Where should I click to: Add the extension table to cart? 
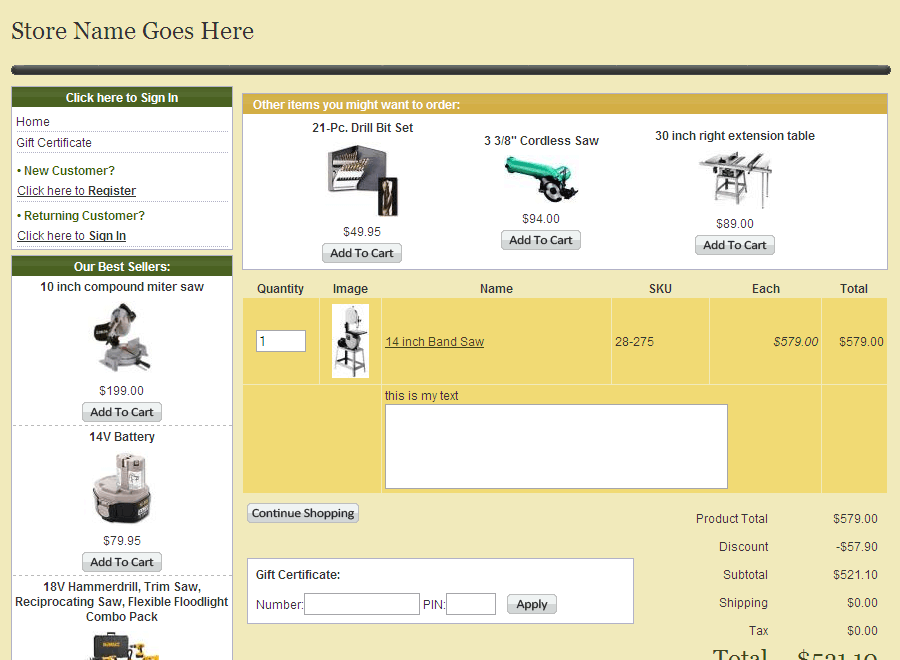point(735,245)
